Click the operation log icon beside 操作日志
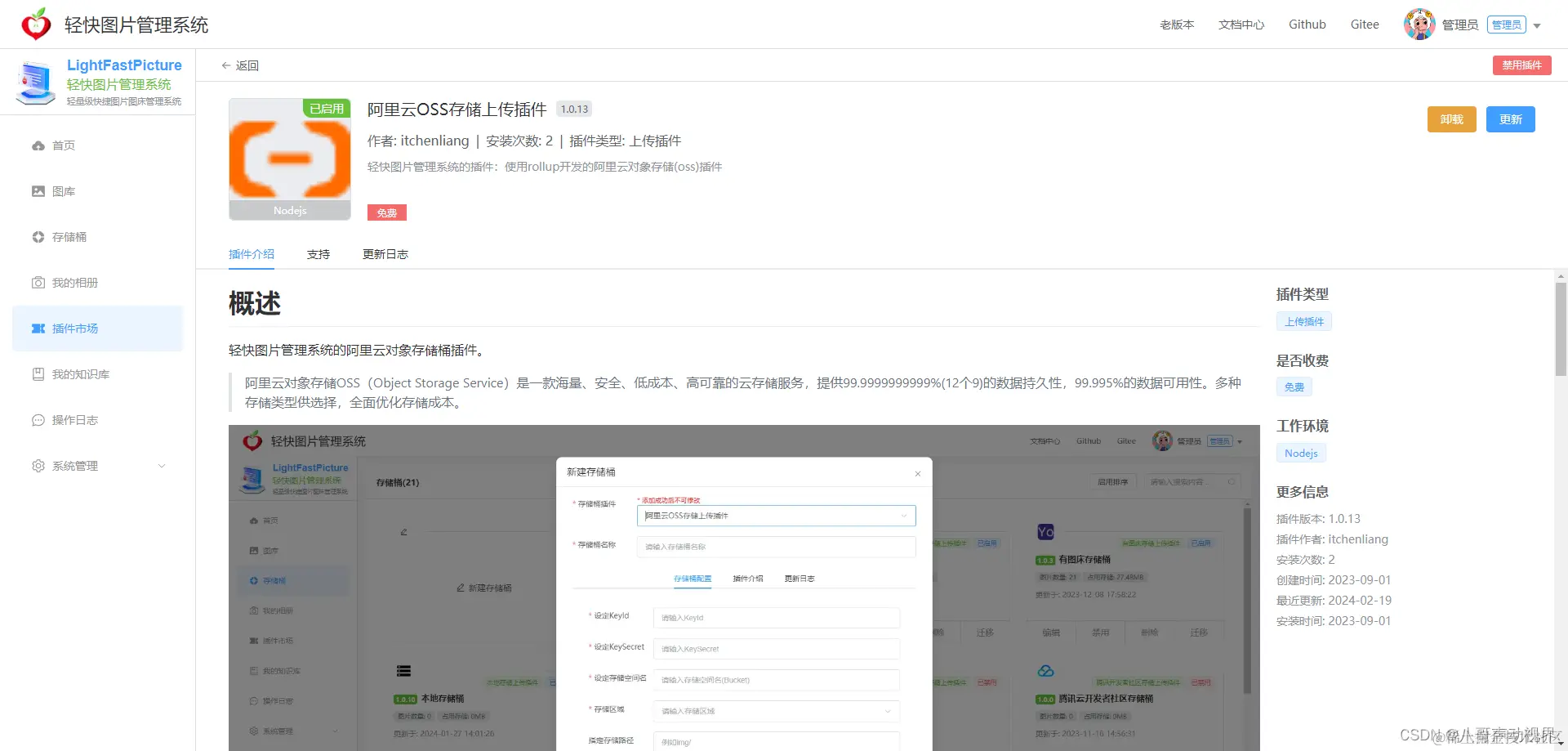This screenshot has height=751, width=1568. click(x=38, y=420)
